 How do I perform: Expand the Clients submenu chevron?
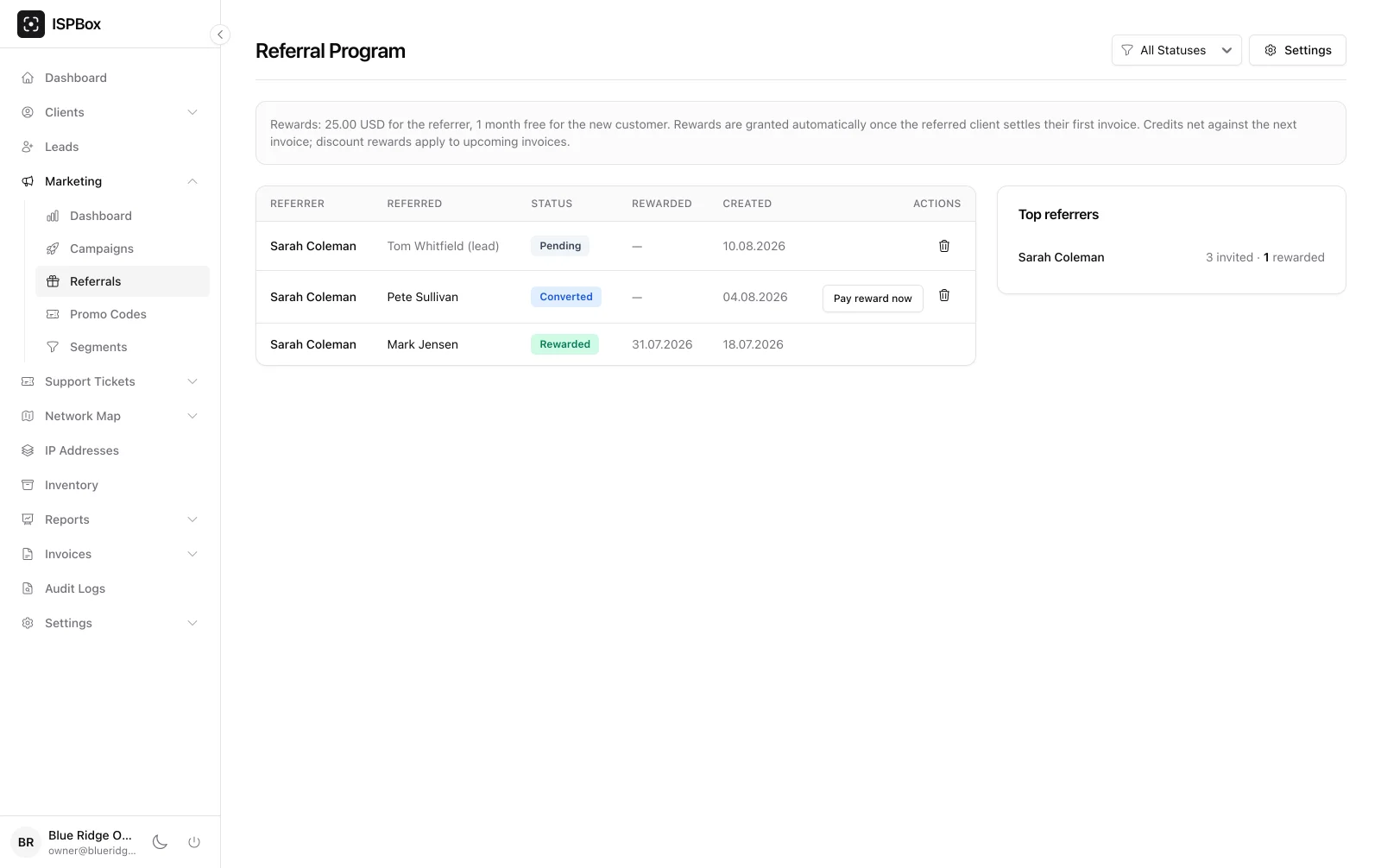192,112
